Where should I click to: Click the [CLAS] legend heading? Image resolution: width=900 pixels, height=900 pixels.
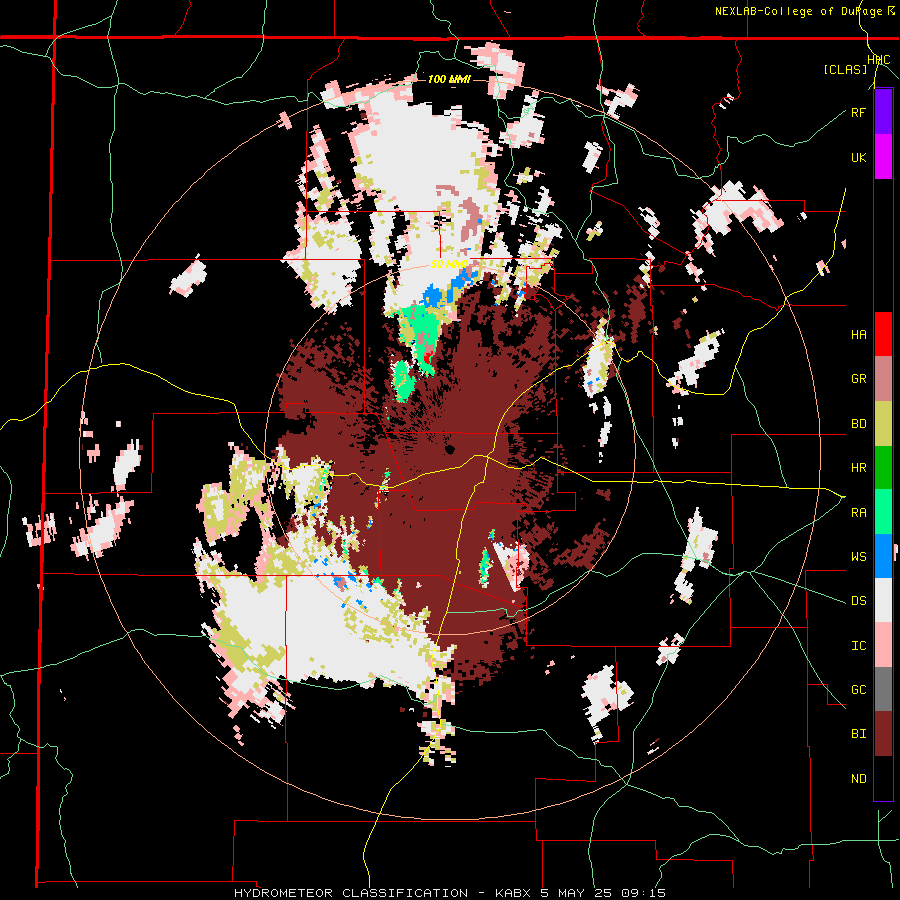[x=845, y=69]
